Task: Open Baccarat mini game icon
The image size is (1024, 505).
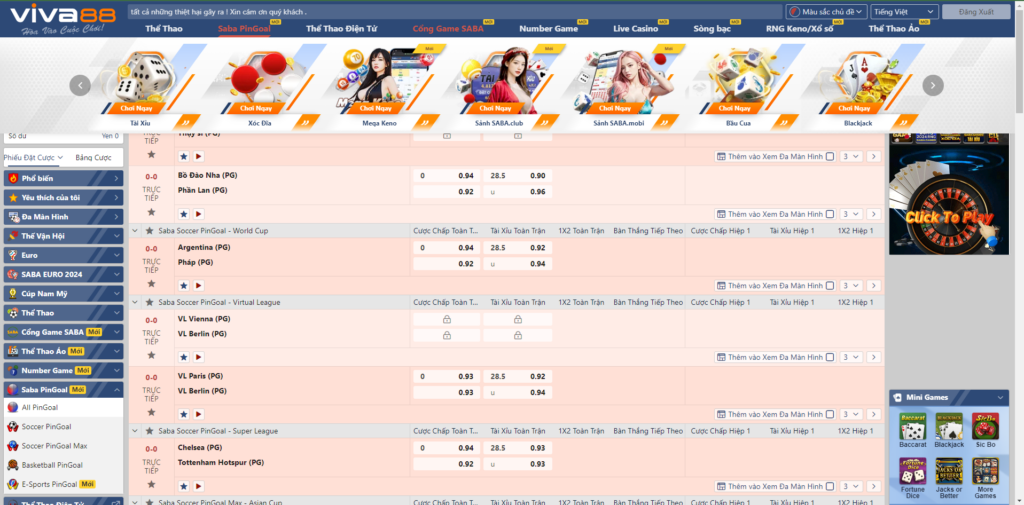Action: [x=913, y=431]
